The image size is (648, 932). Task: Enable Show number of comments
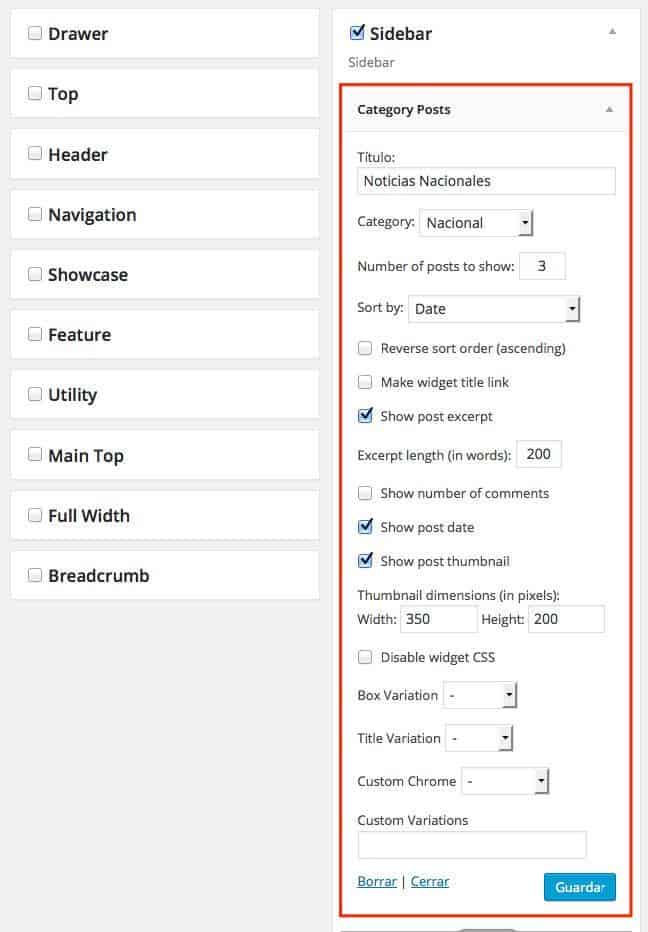[365, 493]
